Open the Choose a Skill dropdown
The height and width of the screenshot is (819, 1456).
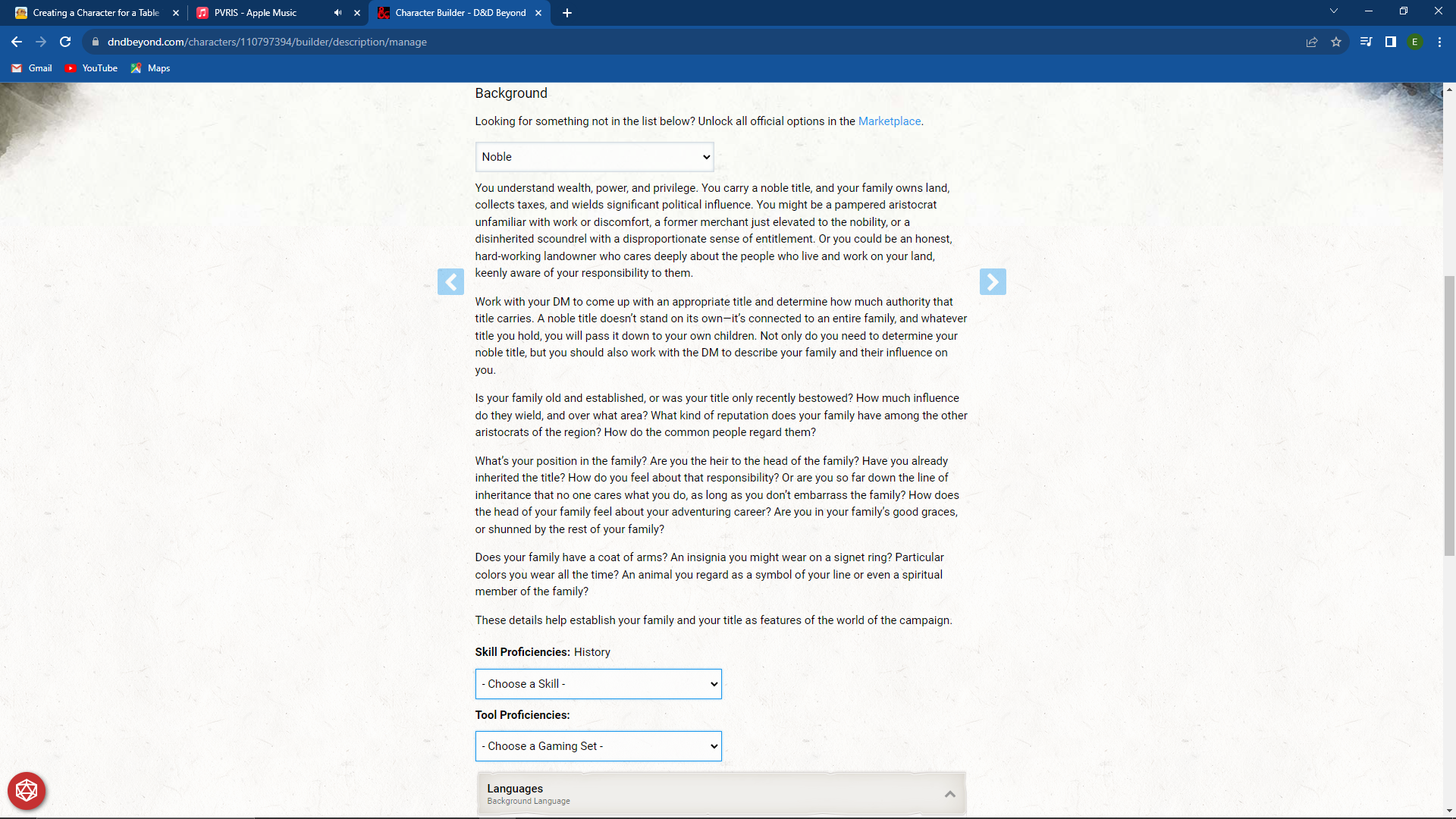click(x=598, y=683)
